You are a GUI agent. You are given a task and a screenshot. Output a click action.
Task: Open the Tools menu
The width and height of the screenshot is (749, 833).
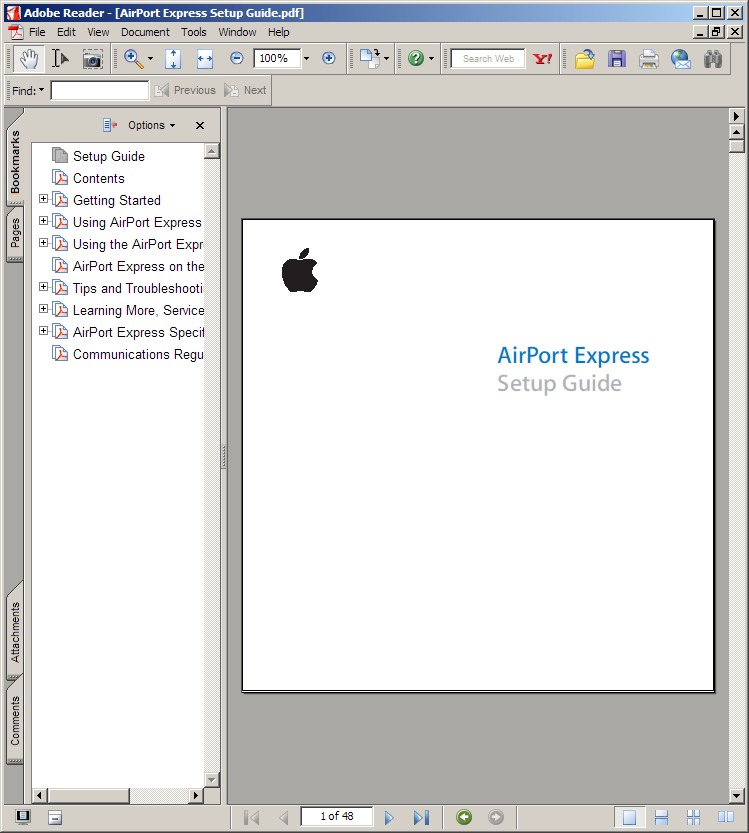pyautogui.click(x=193, y=32)
